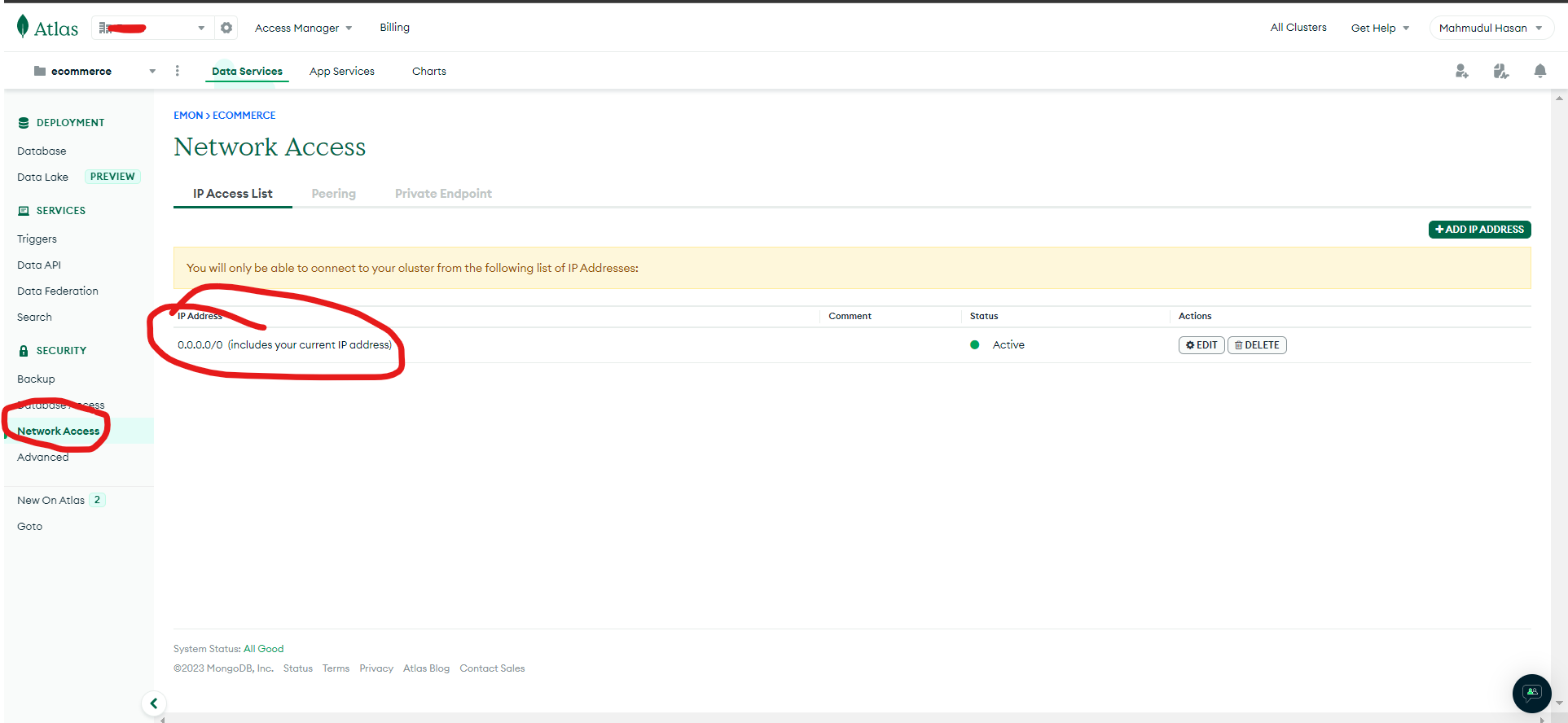Image resolution: width=1568 pixels, height=723 pixels.
Task: Open Database in the sidebar
Action: [x=42, y=151]
